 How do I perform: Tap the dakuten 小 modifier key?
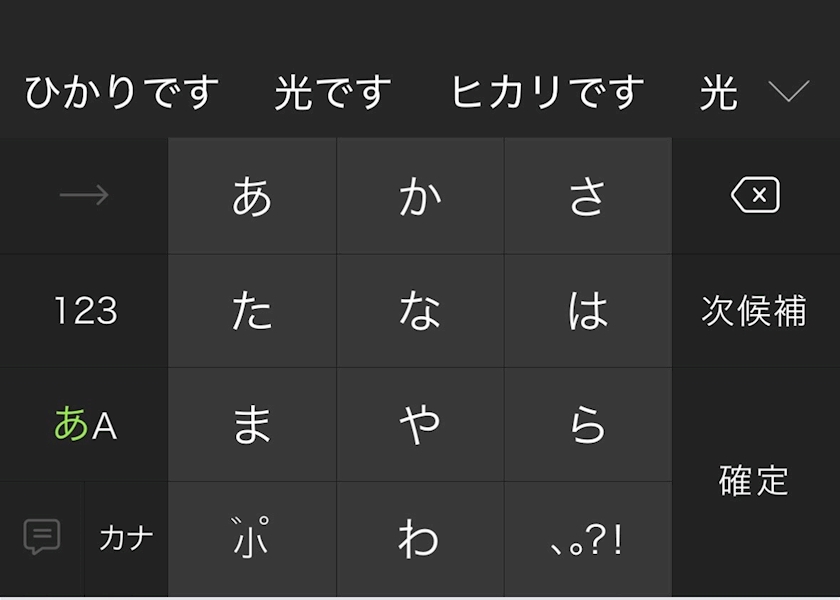[252, 538]
